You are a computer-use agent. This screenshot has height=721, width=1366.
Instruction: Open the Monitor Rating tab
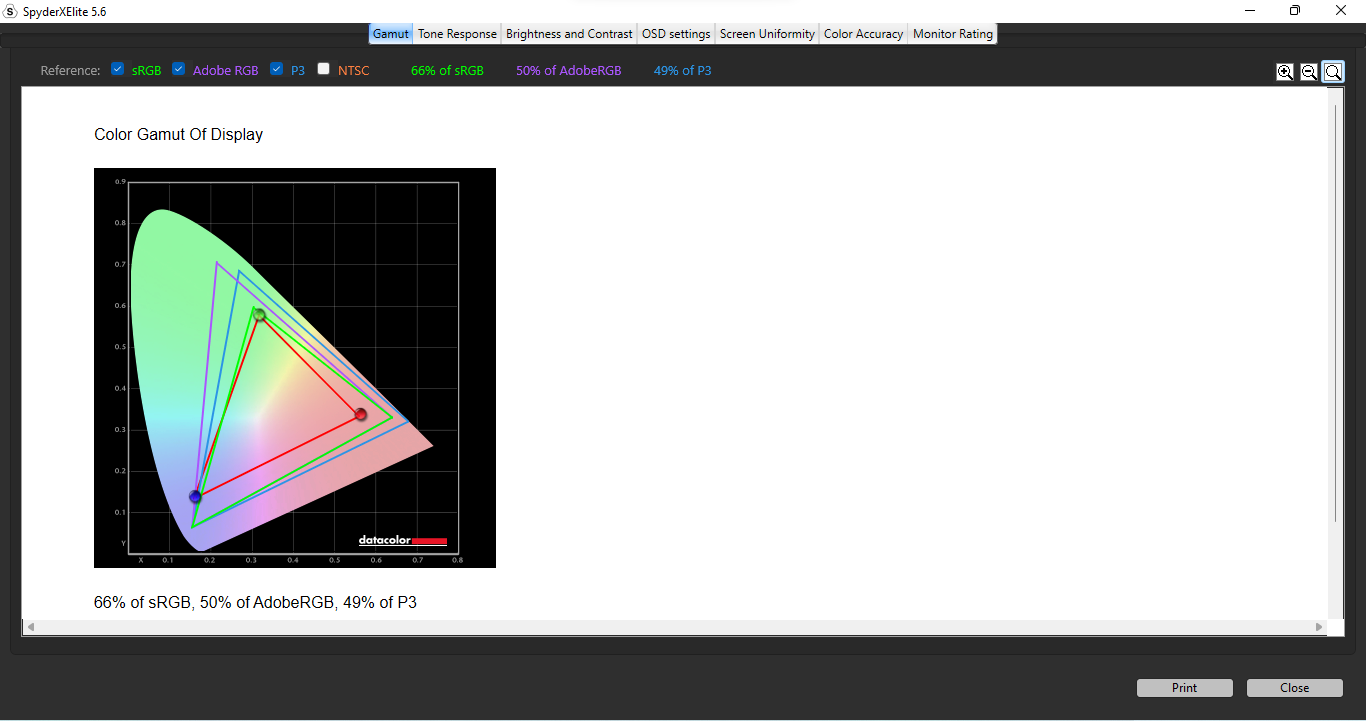coord(953,34)
